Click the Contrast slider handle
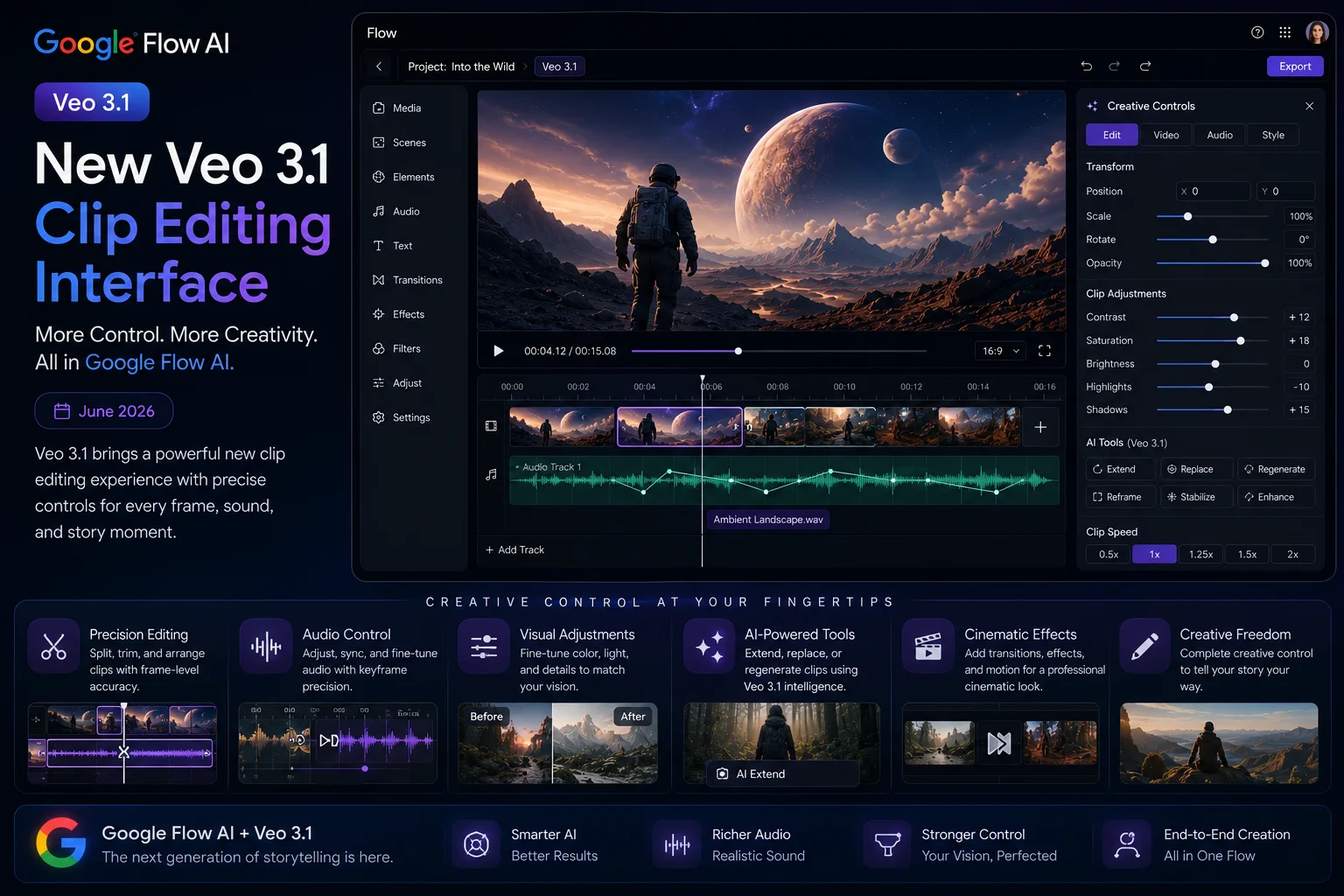 point(1235,318)
